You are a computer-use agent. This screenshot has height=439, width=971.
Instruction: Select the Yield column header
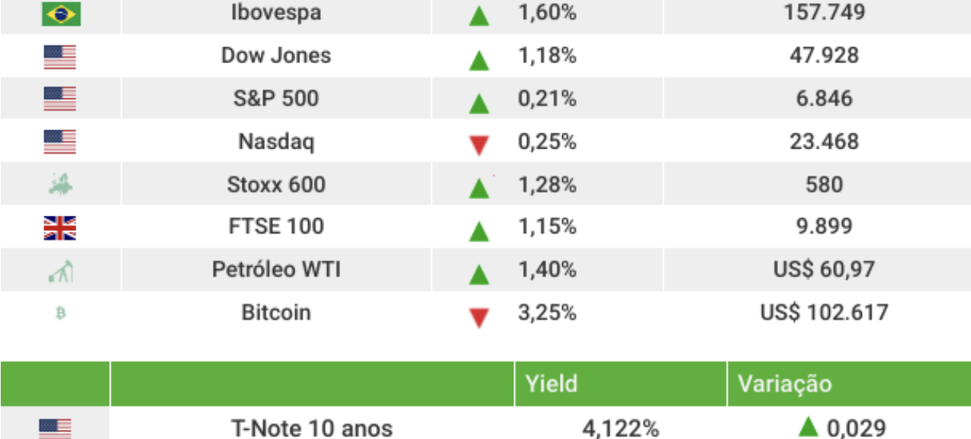(553, 384)
